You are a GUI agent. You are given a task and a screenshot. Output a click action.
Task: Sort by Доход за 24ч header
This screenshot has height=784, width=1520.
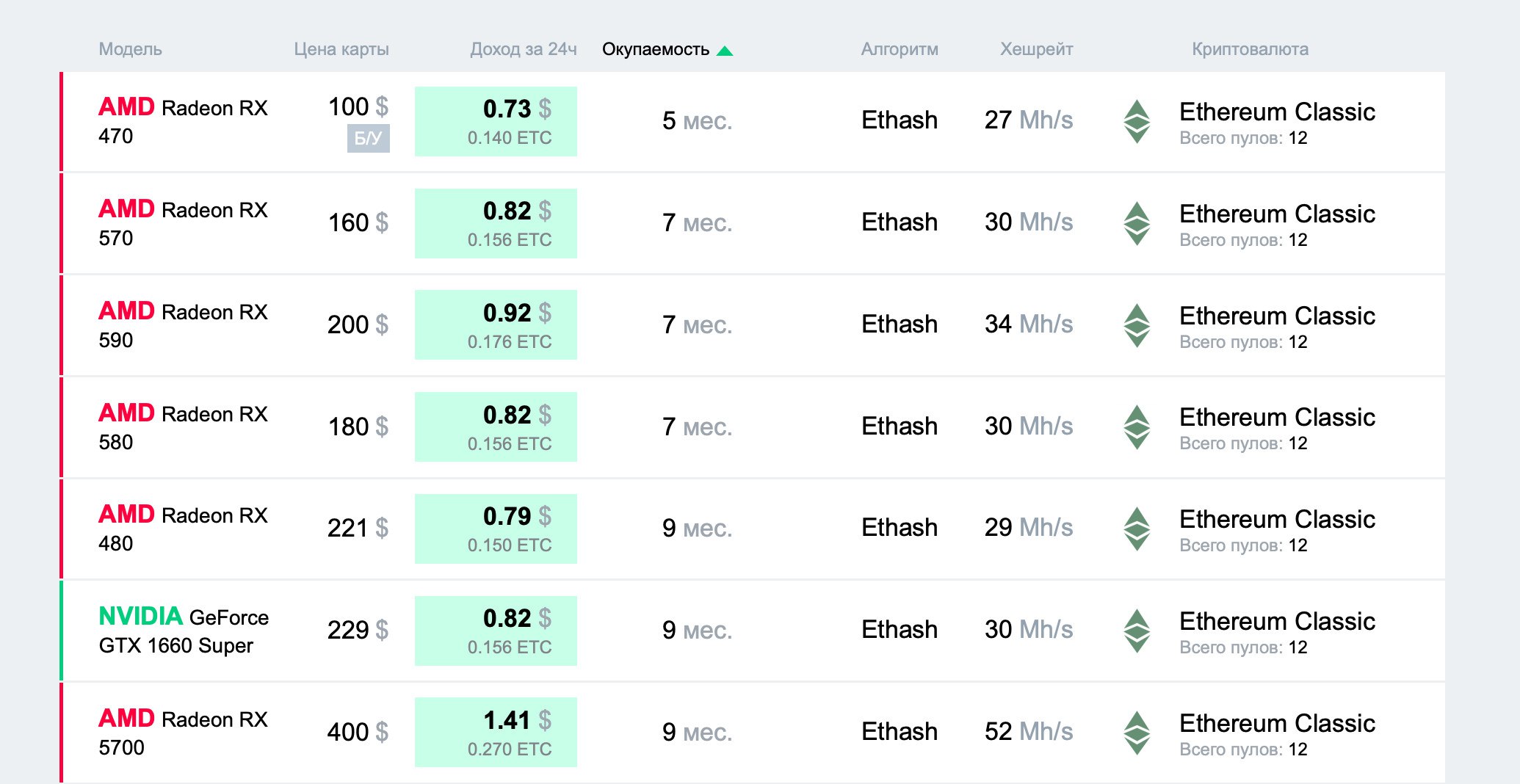coord(523,49)
